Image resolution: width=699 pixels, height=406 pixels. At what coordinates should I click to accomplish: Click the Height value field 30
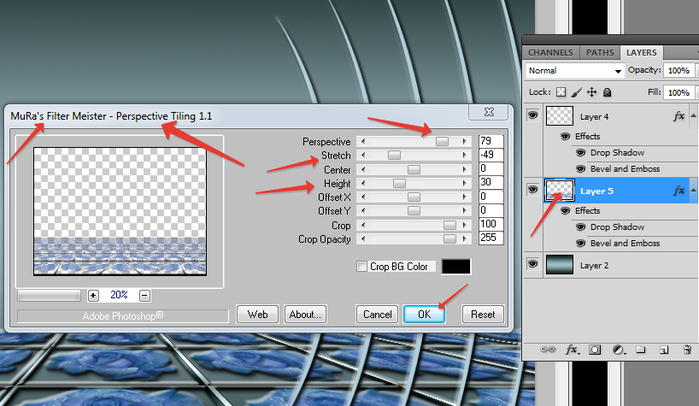491,183
